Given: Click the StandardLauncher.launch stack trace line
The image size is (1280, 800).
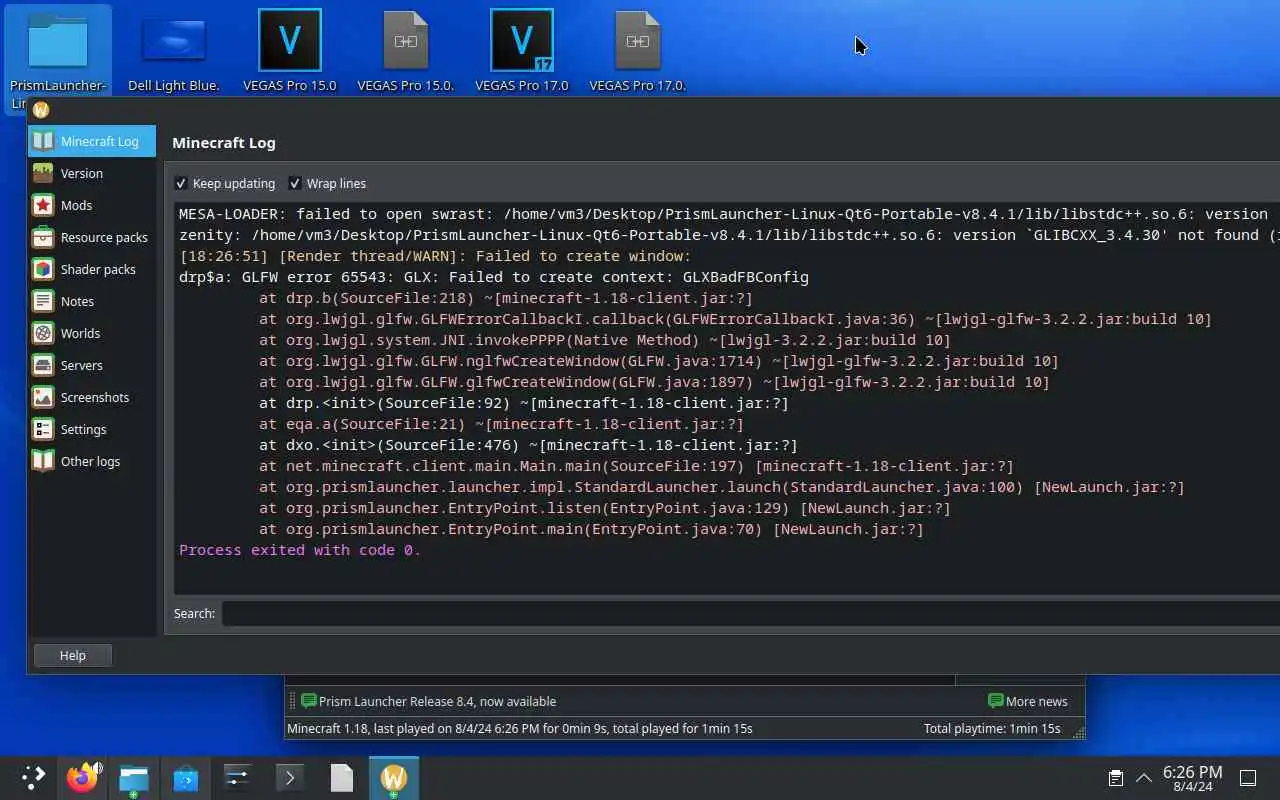Looking at the screenshot, I should coord(721,487).
